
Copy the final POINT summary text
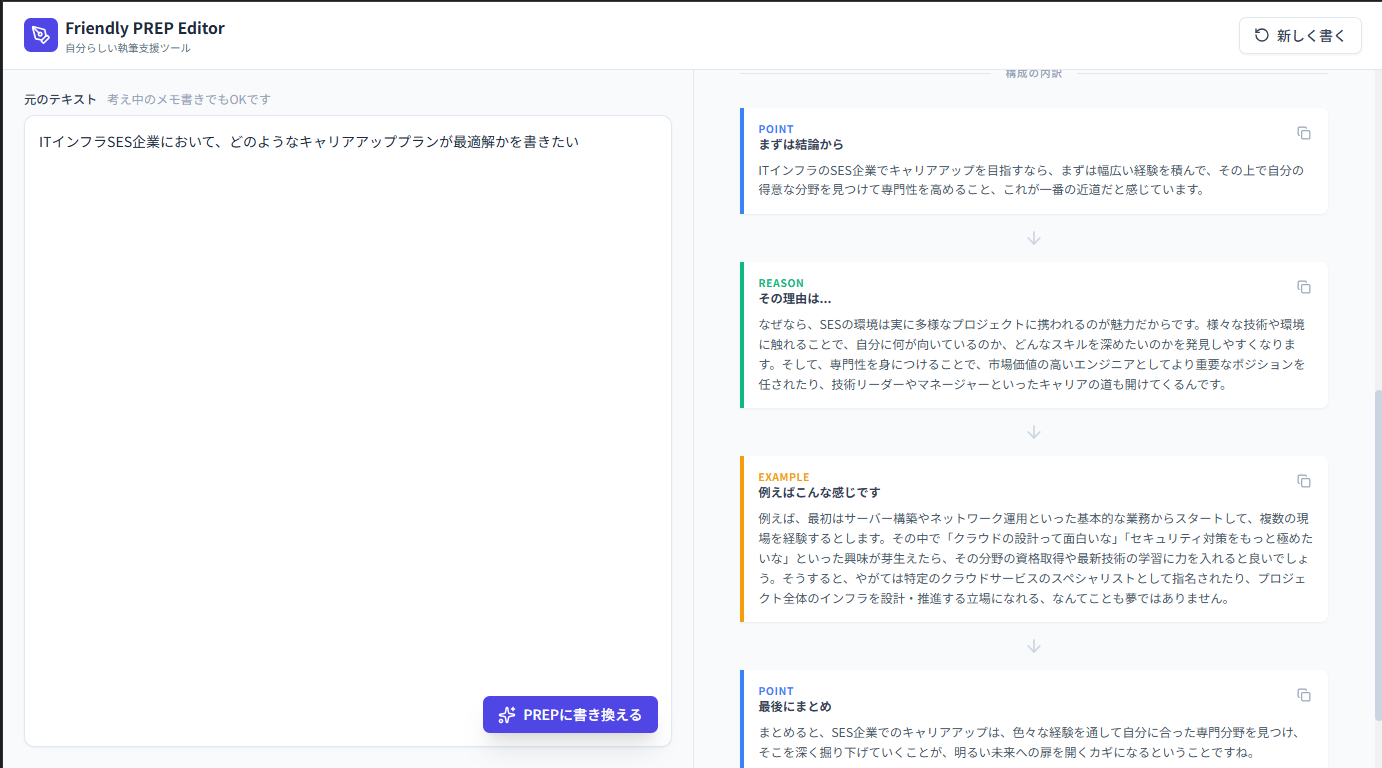[1304, 695]
